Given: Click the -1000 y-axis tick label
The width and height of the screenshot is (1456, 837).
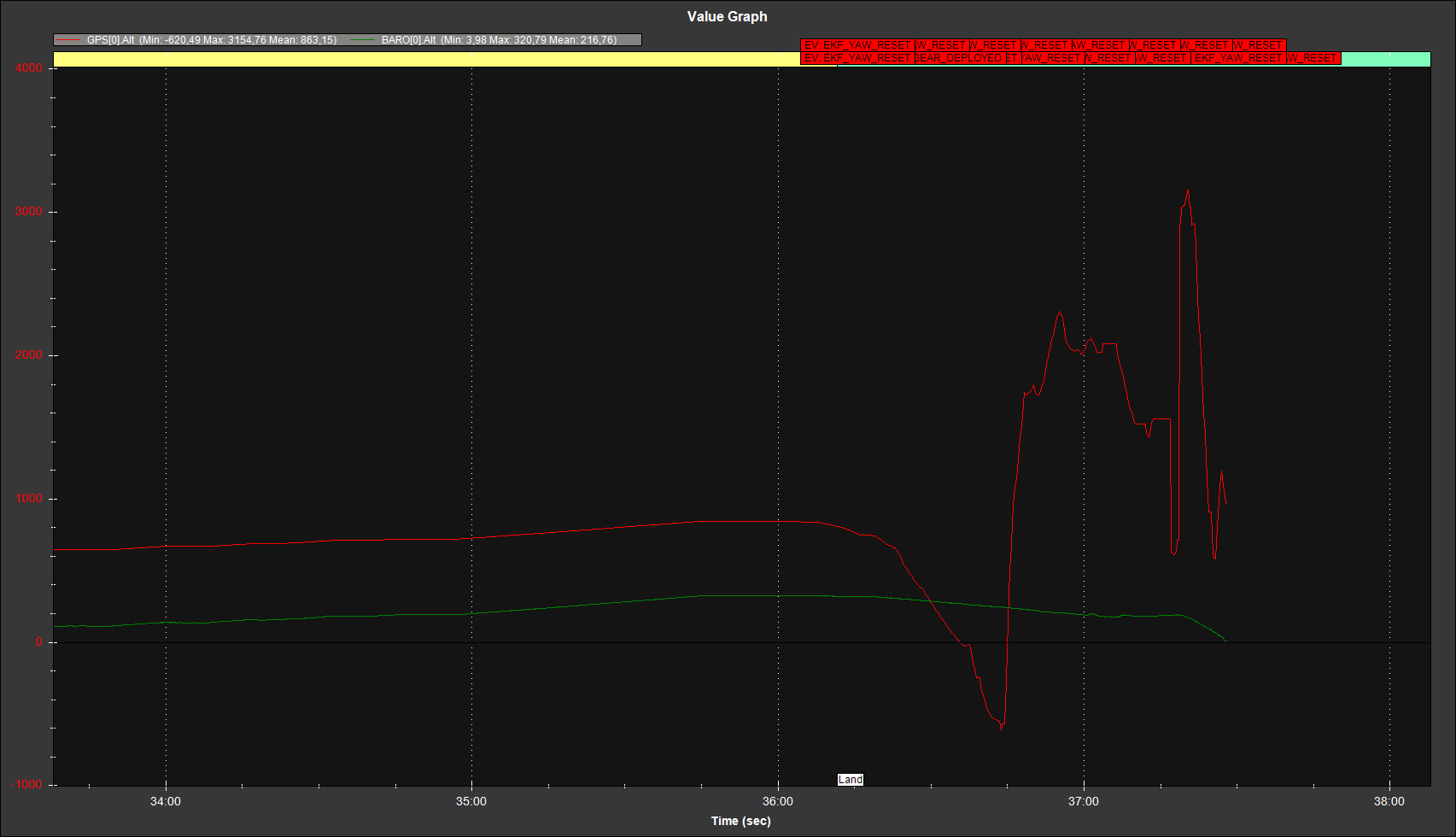Looking at the screenshot, I should pyautogui.click(x=27, y=785).
